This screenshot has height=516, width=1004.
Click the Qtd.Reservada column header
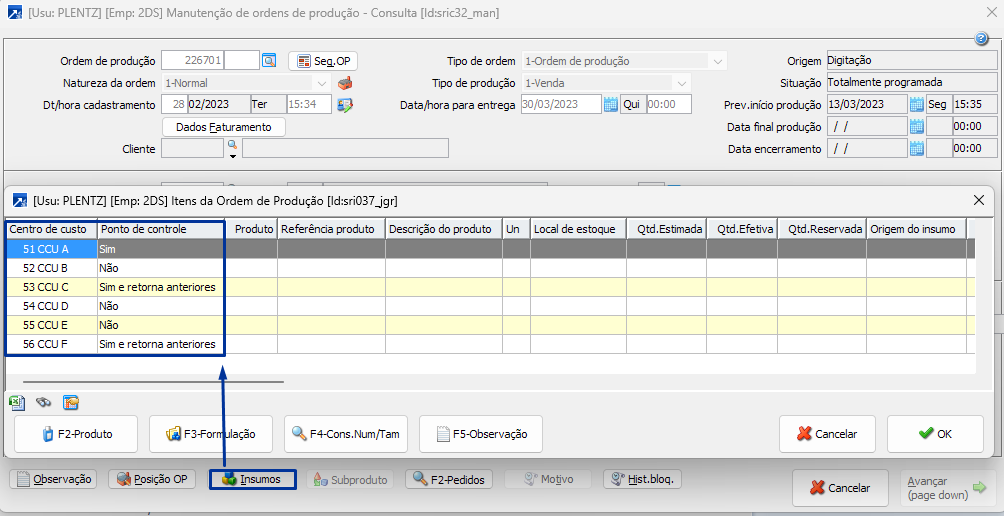point(822,229)
